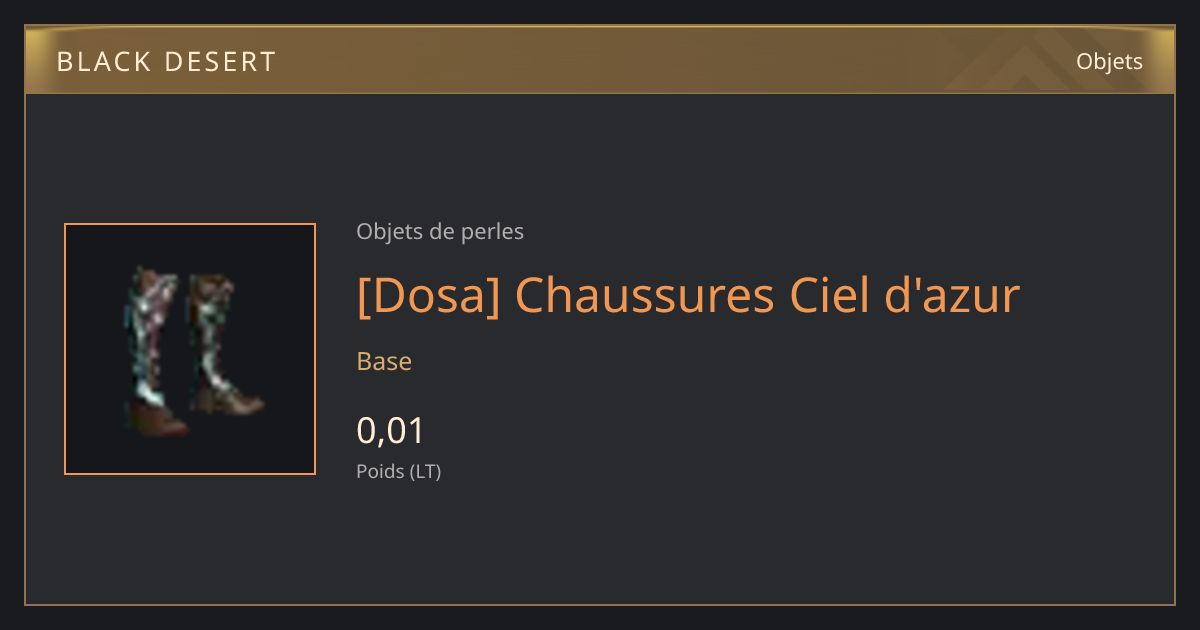
Task: Click the right boot in item image
Action: [226, 343]
